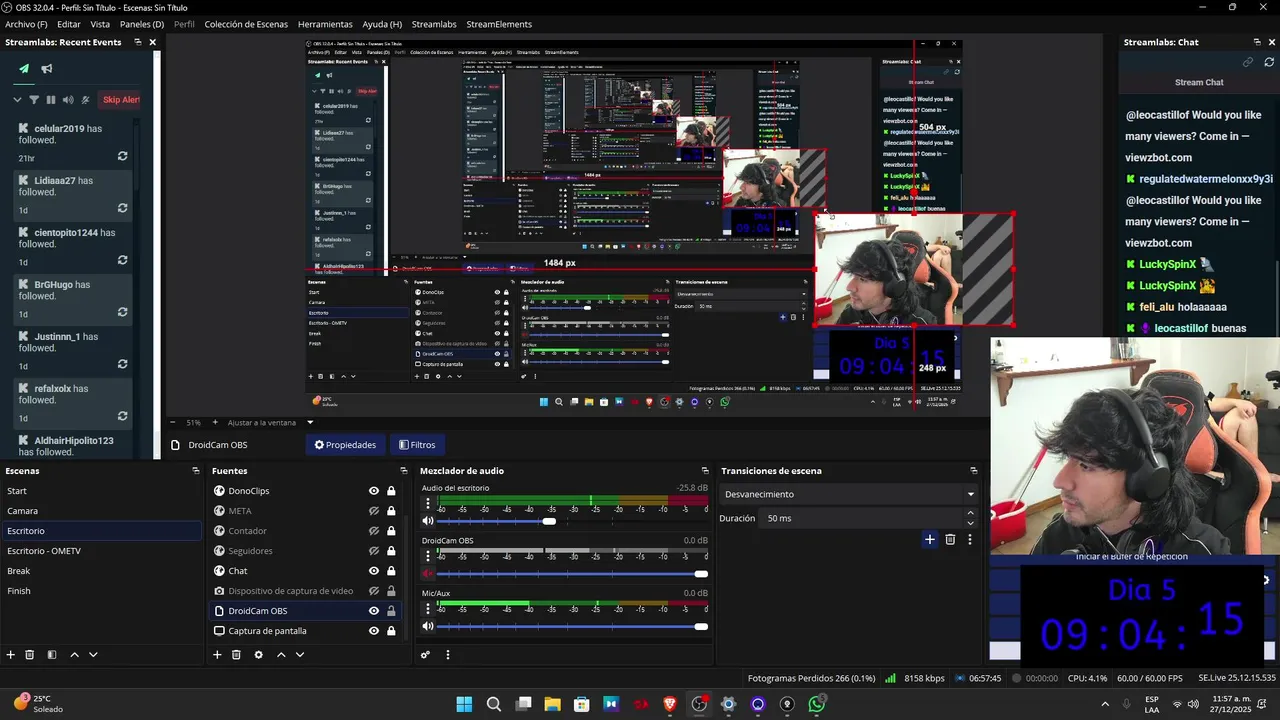Replay the BrGHugo follow alert

pos(122,312)
